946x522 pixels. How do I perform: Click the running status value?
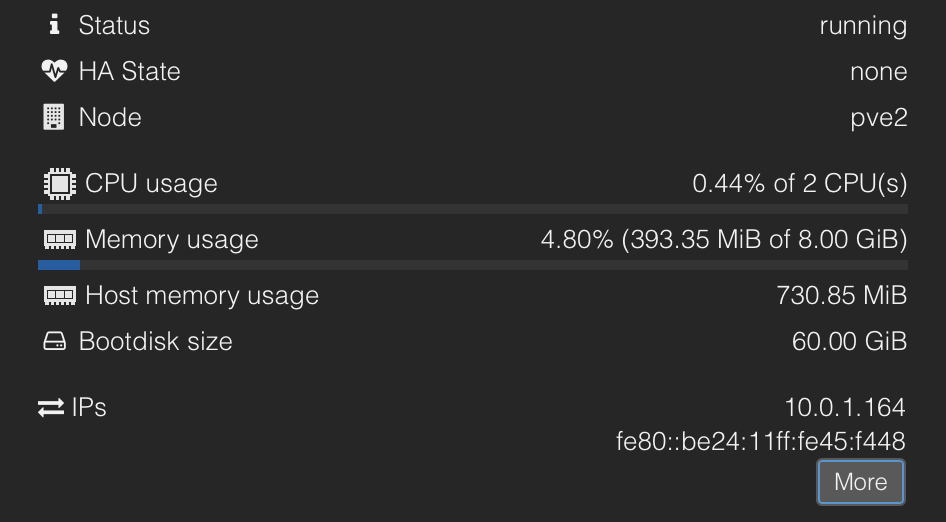[863, 26]
